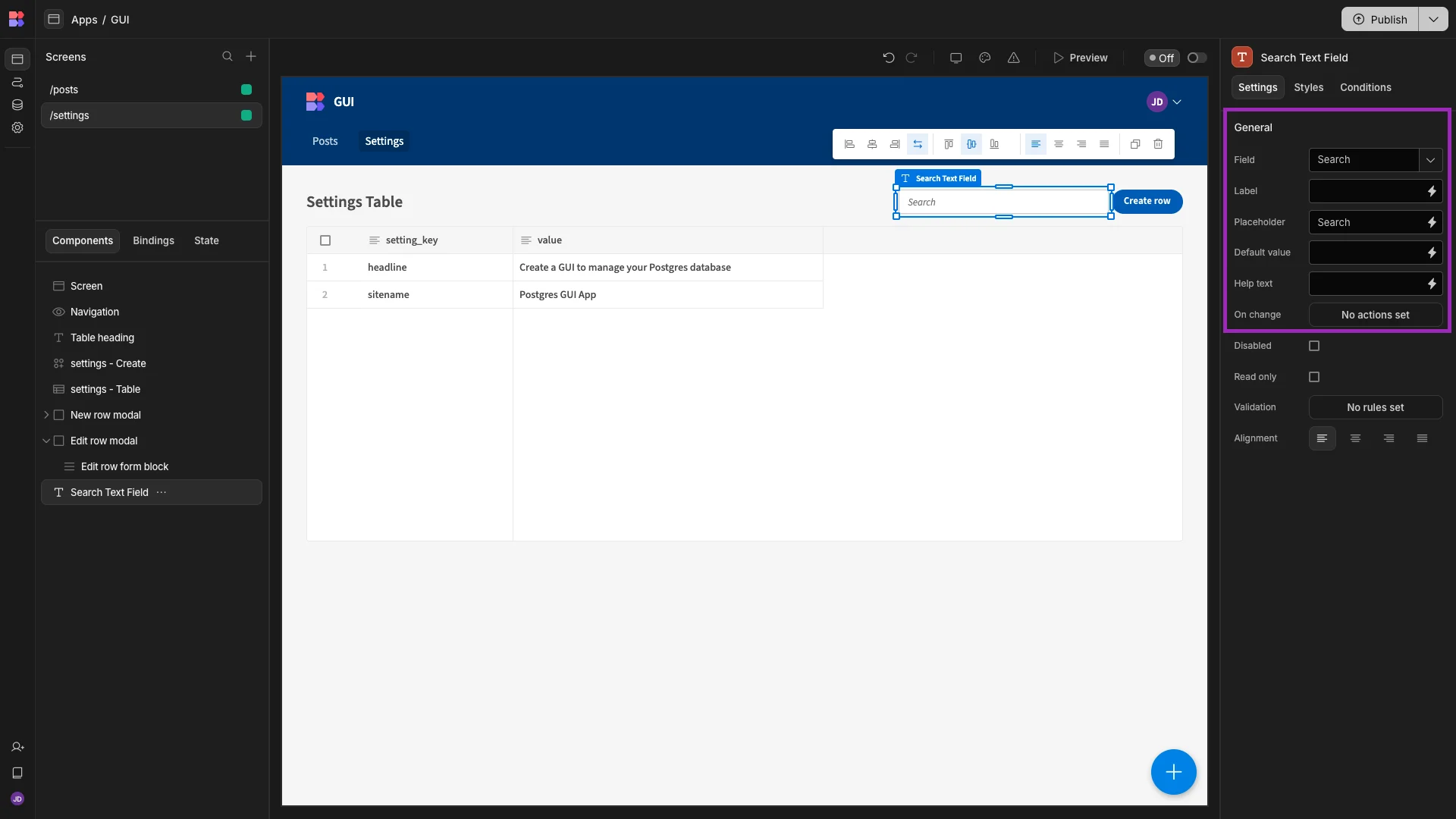Switch device preview with the monitor icon
The width and height of the screenshot is (1456, 819).
(x=956, y=58)
